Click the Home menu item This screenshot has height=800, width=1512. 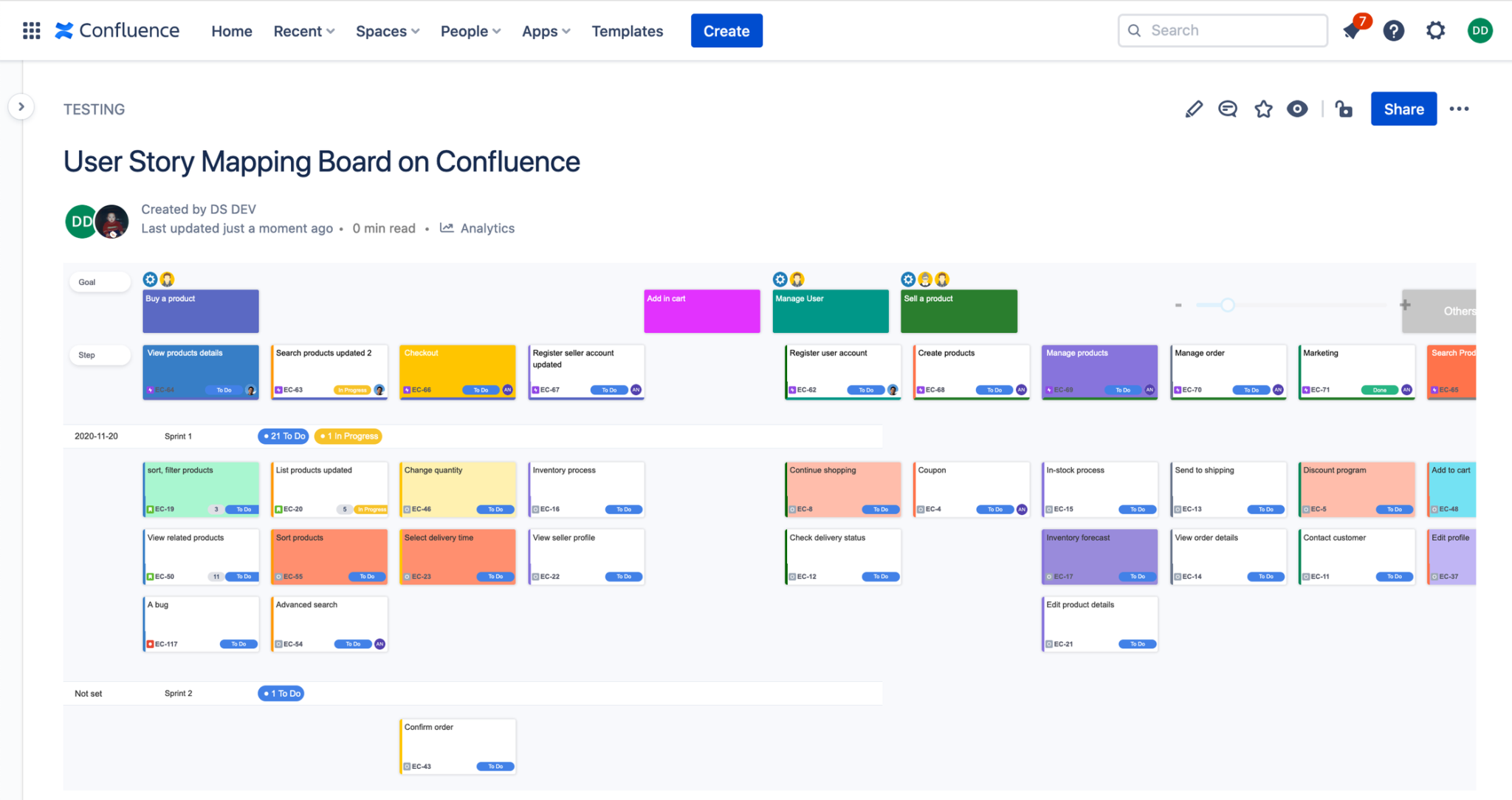point(231,30)
